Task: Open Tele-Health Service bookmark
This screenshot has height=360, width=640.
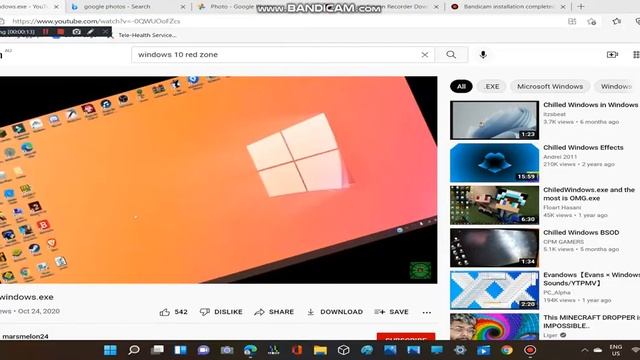Action: [x=147, y=35]
